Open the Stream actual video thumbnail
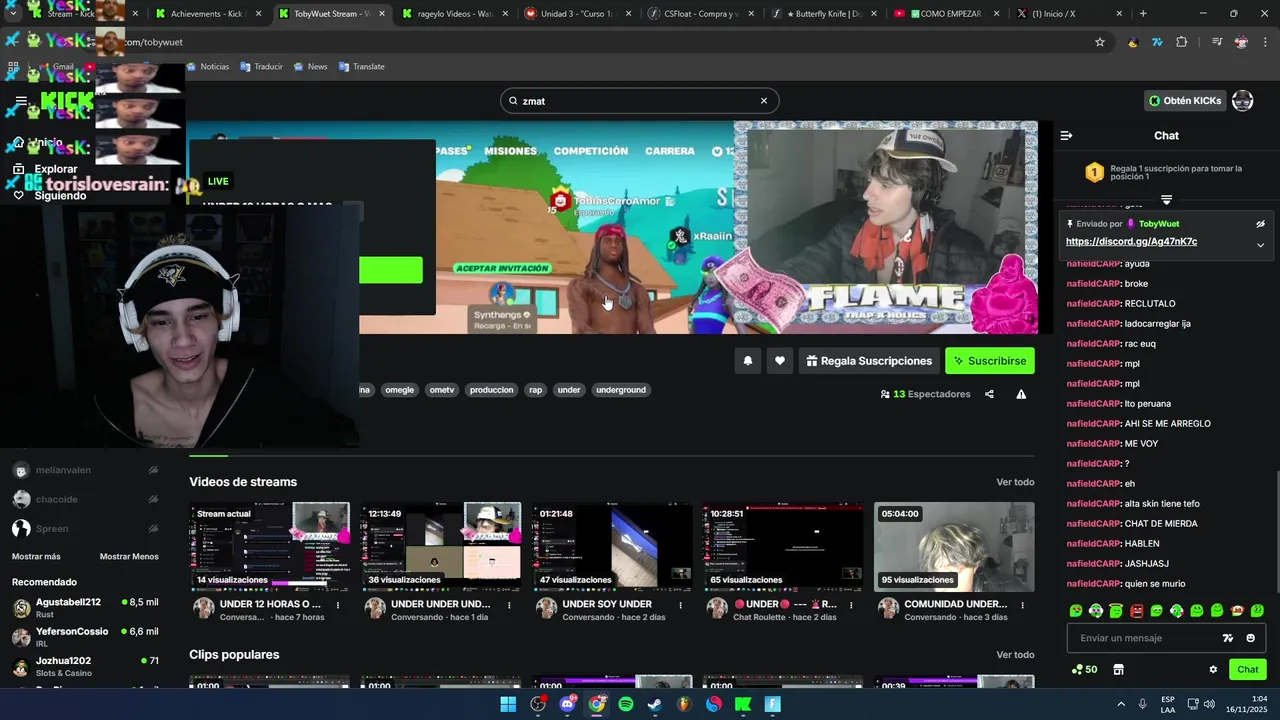 coord(269,547)
